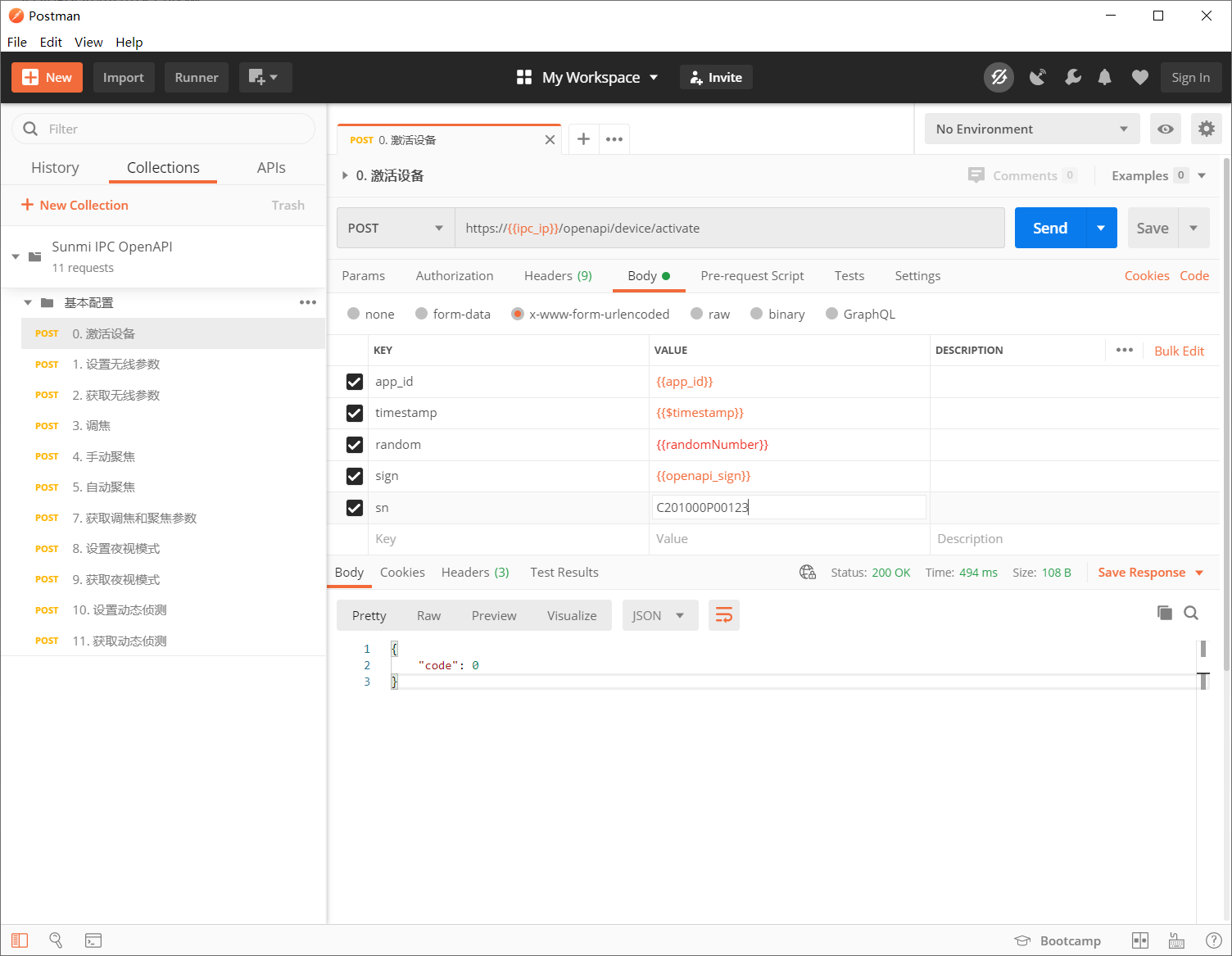Open the 基本配置 folder three-dots menu
Viewport: 1232px width, 956px height.
[308, 302]
